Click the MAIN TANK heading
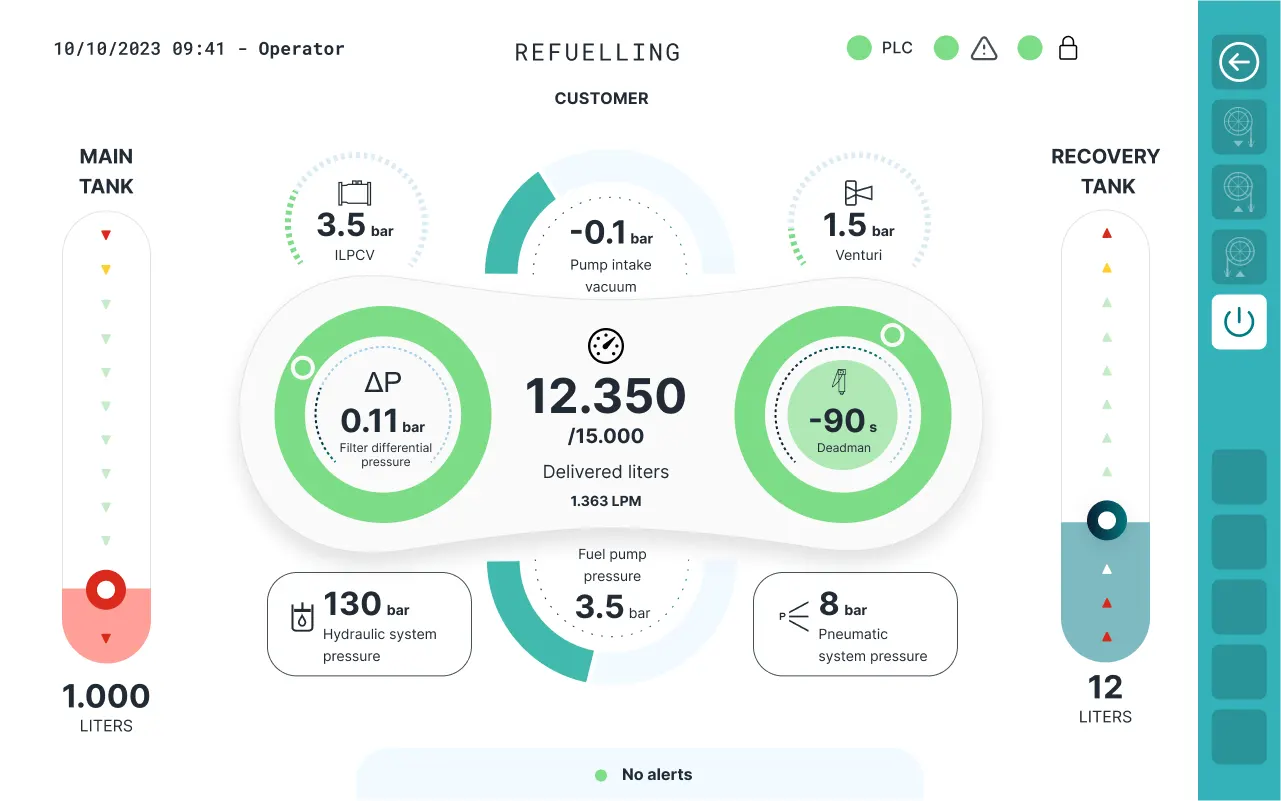The image size is (1281, 801). click(106, 171)
